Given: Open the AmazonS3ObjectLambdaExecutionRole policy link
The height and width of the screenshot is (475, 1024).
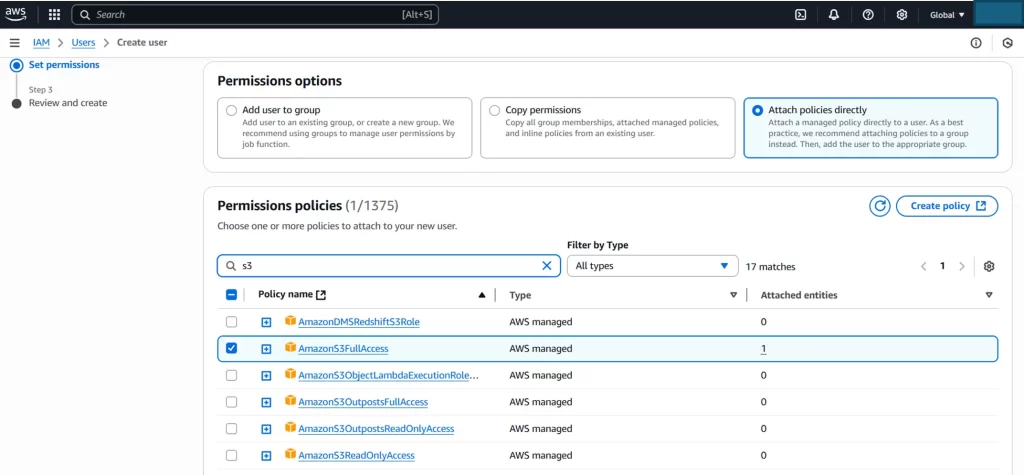Looking at the screenshot, I should coord(389,376).
